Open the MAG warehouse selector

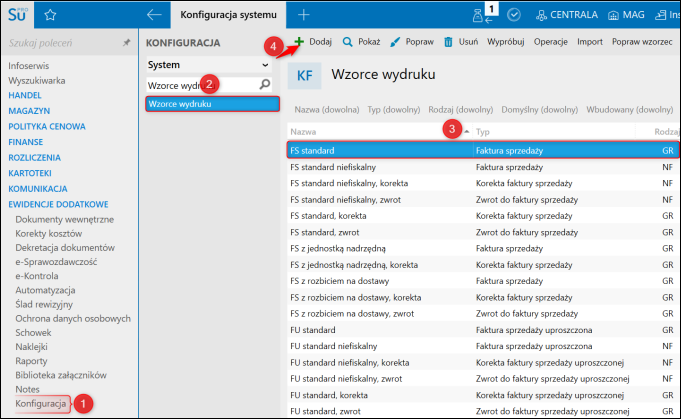(x=628, y=15)
